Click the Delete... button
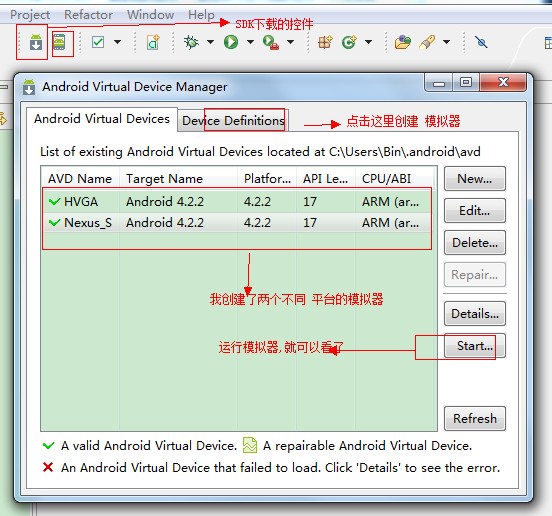 [475, 243]
